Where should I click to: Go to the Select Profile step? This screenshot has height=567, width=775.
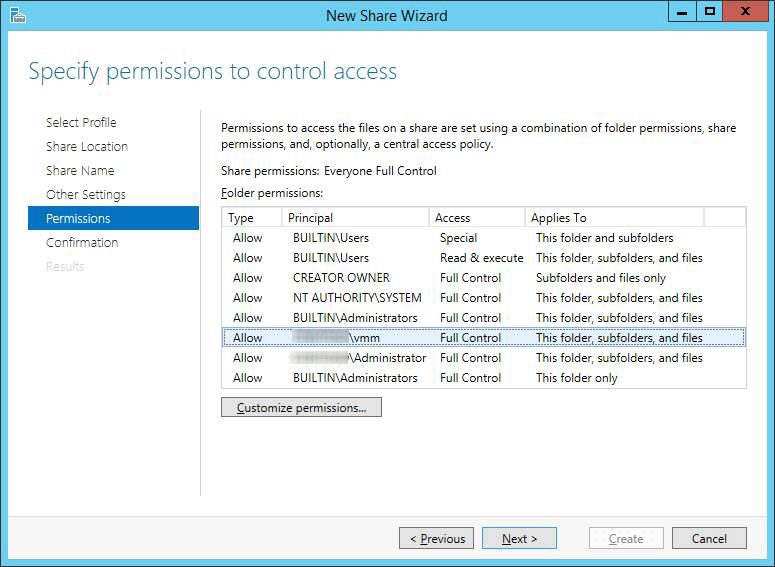[x=81, y=122]
